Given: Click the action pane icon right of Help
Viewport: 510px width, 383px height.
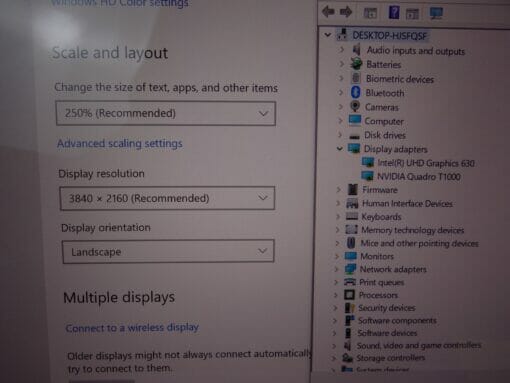Looking at the screenshot, I should (x=412, y=14).
